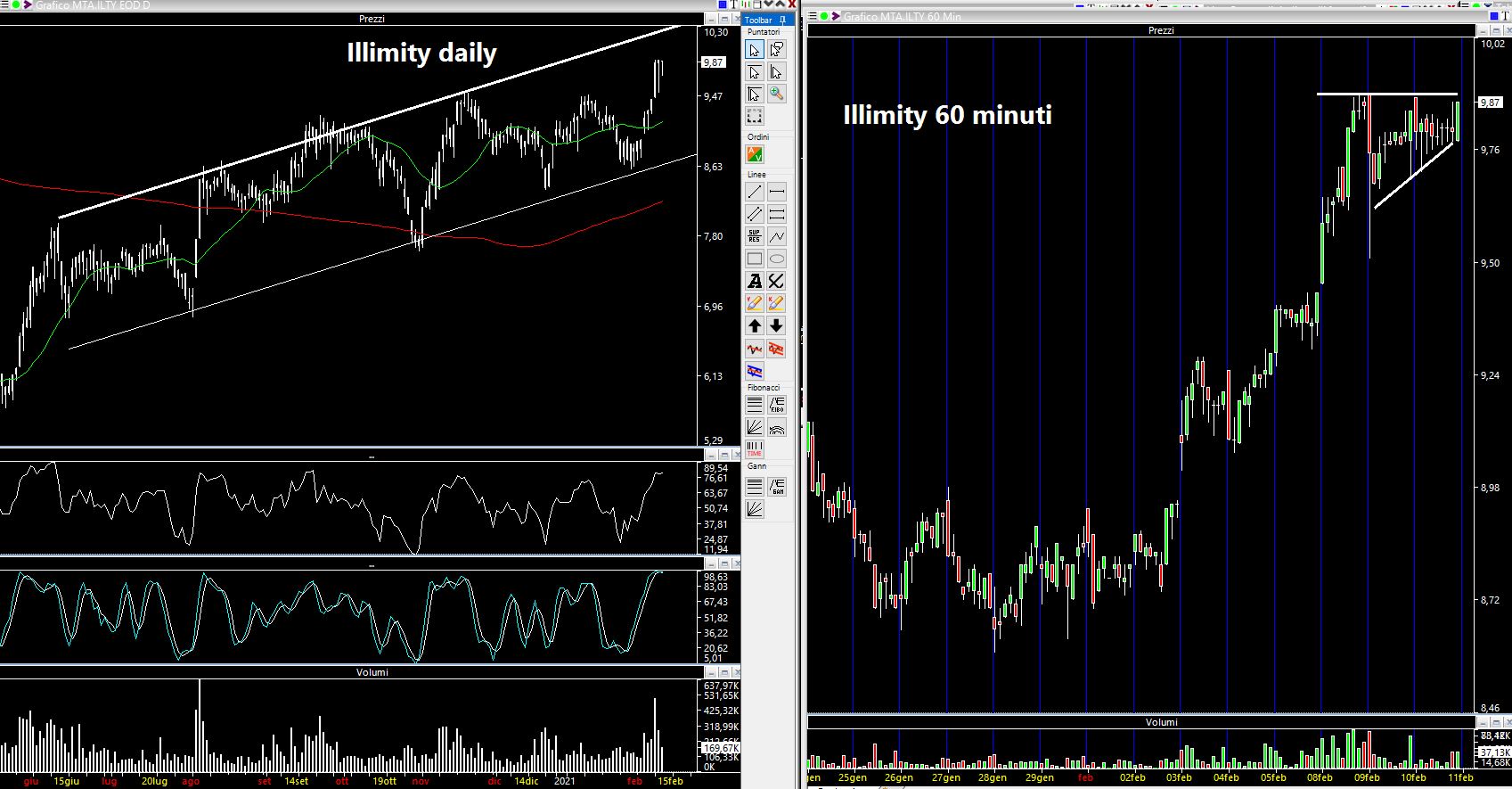Click green status dot in 60 Min chart
The width and height of the screenshot is (1512, 789).
[x=824, y=16]
